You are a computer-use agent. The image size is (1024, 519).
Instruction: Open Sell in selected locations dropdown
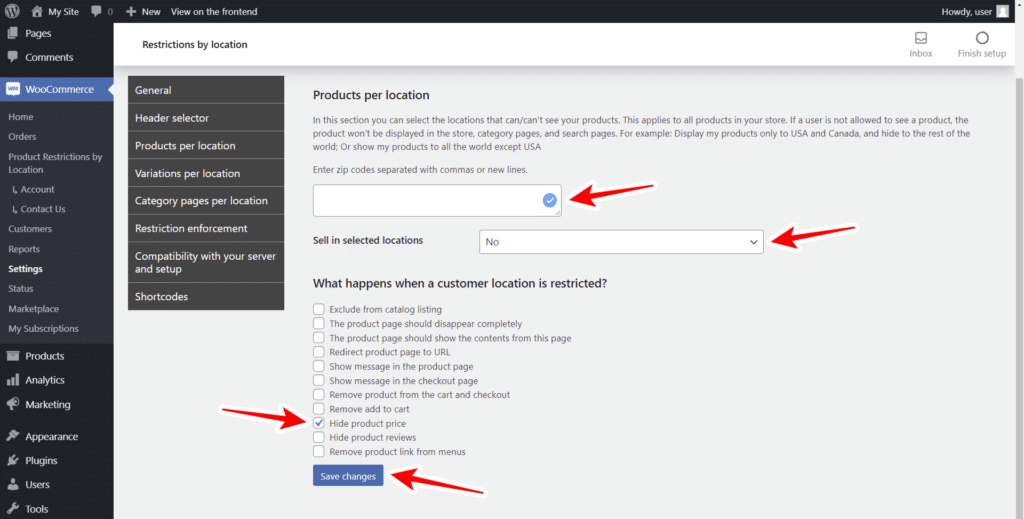(621, 242)
